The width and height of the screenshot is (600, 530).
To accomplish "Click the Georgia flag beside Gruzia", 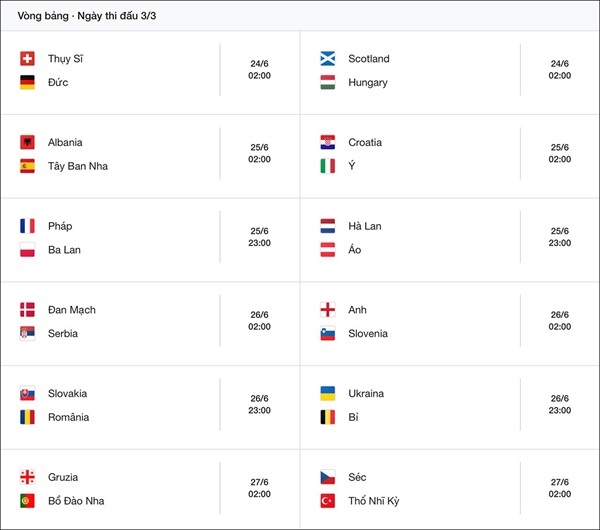I will click(x=27, y=477).
